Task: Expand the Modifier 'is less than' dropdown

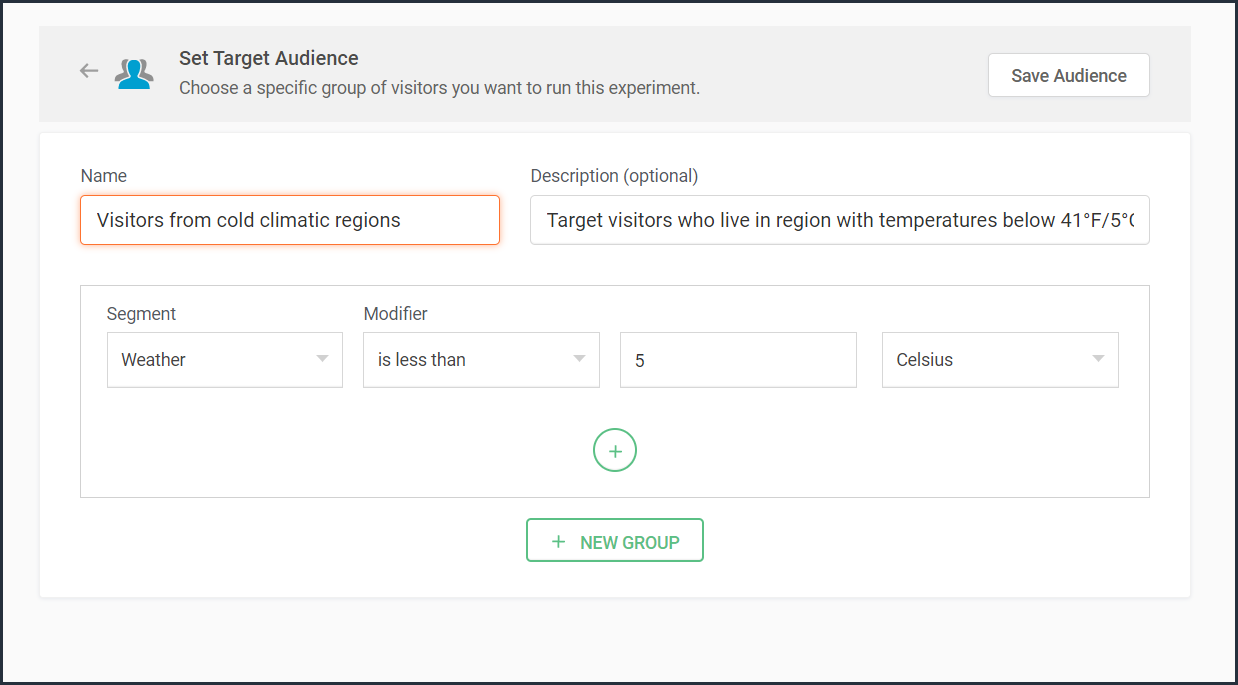Action: 481,360
